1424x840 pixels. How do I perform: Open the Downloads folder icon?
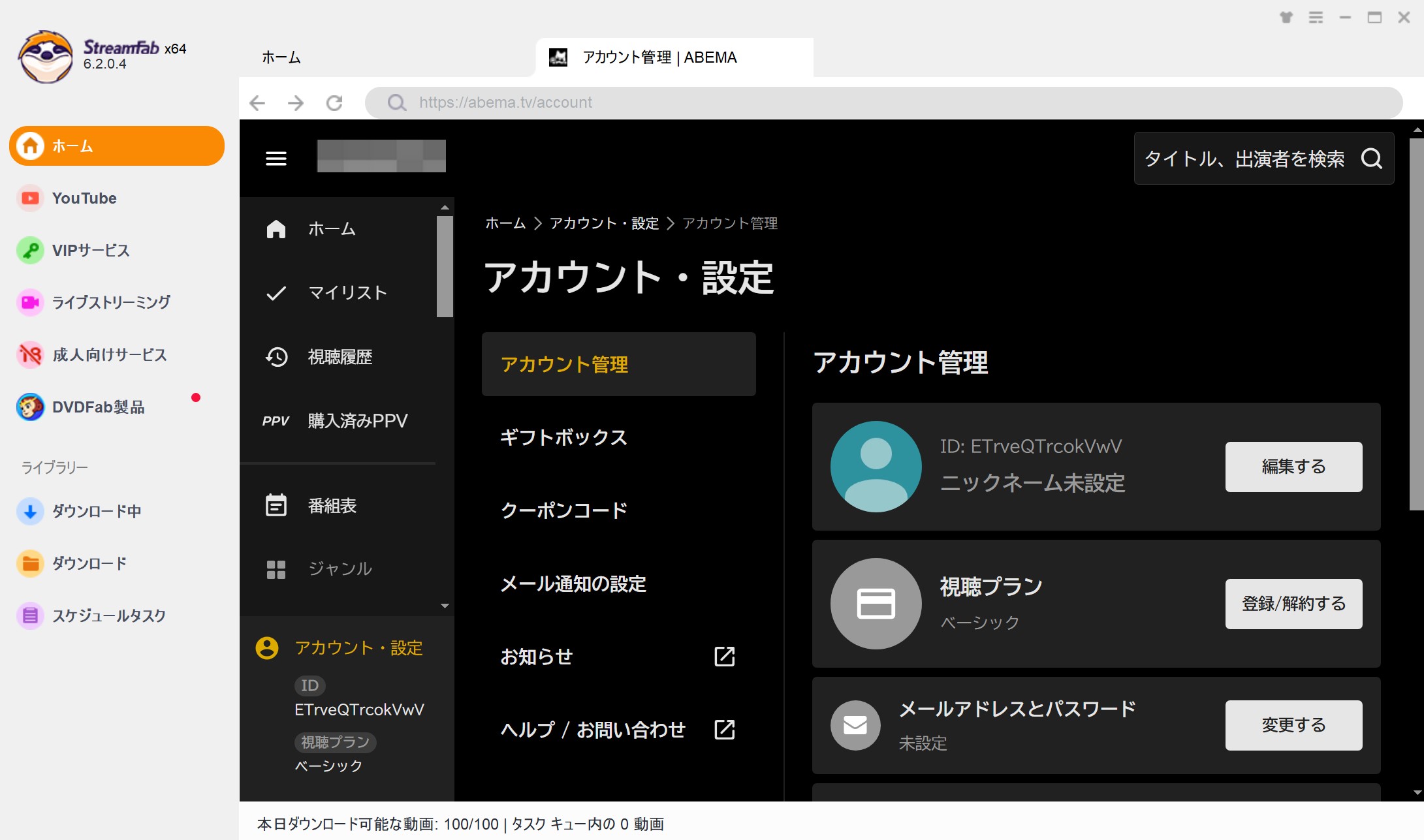click(x=30, y=563)
